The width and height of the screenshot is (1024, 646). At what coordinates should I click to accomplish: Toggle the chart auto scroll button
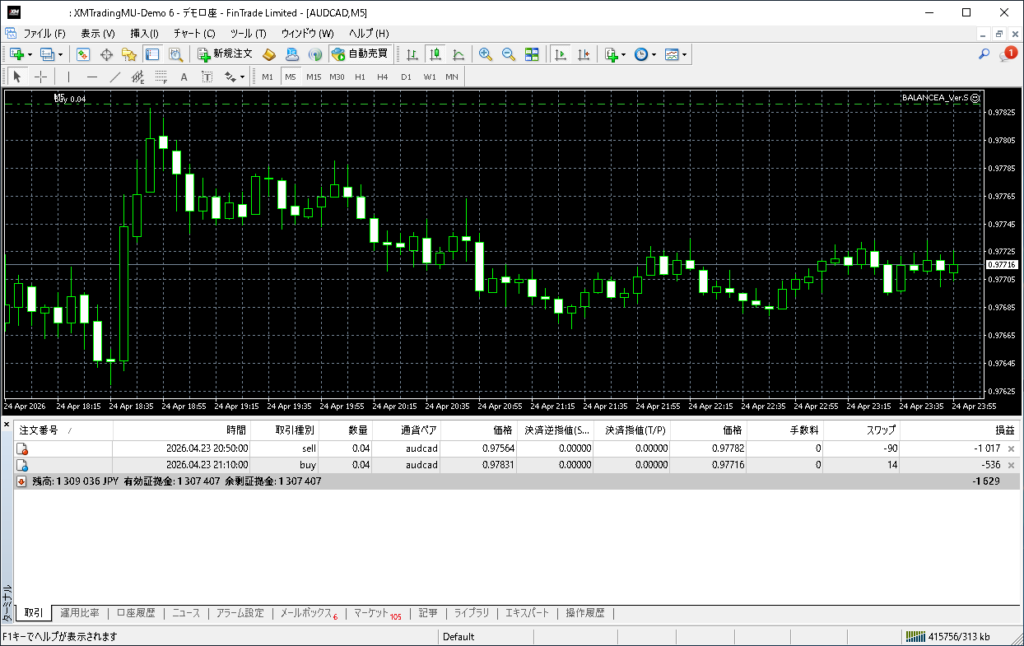click(x=560, y=54)
